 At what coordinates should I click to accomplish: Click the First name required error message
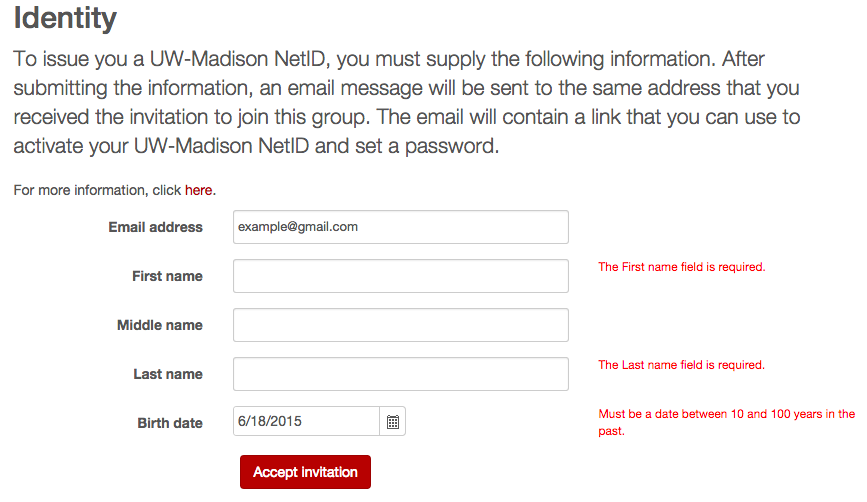(682, 267)
